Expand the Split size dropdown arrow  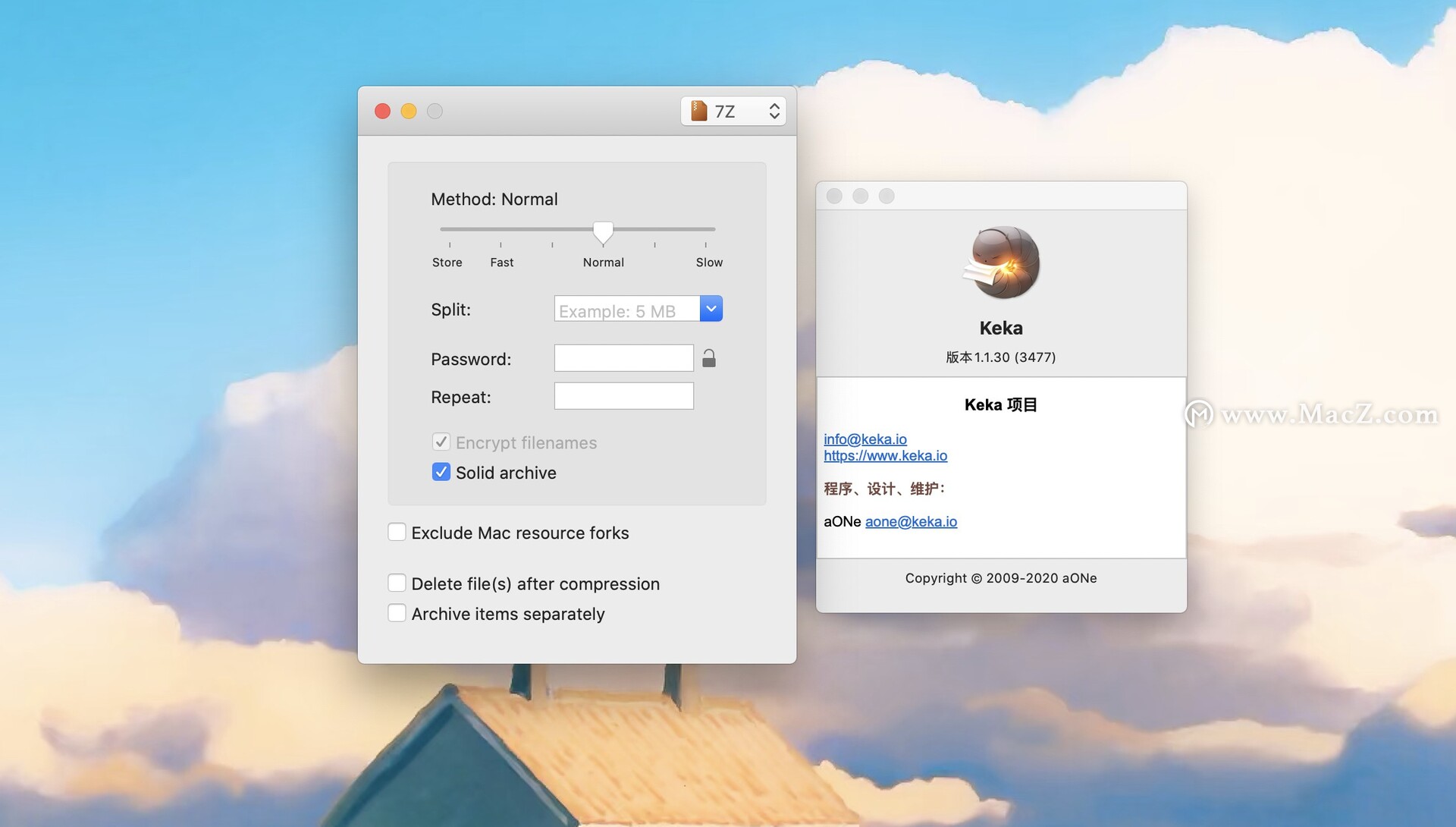click(711, 309)
